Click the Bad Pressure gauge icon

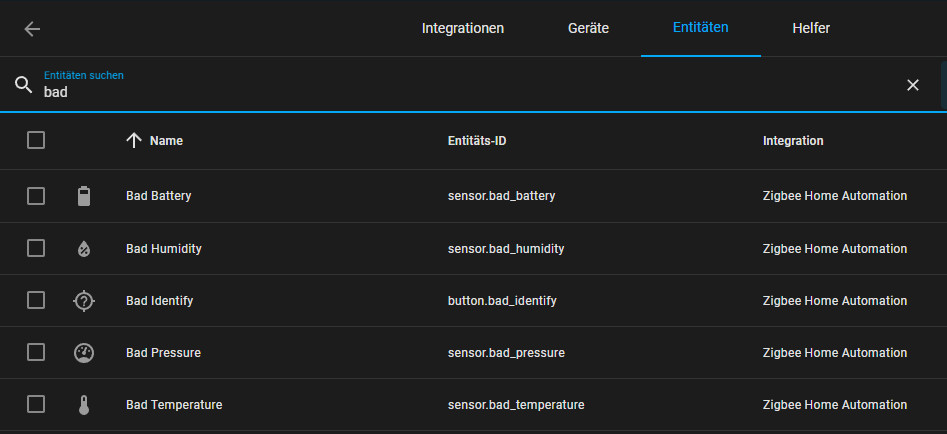click(84, 352)
